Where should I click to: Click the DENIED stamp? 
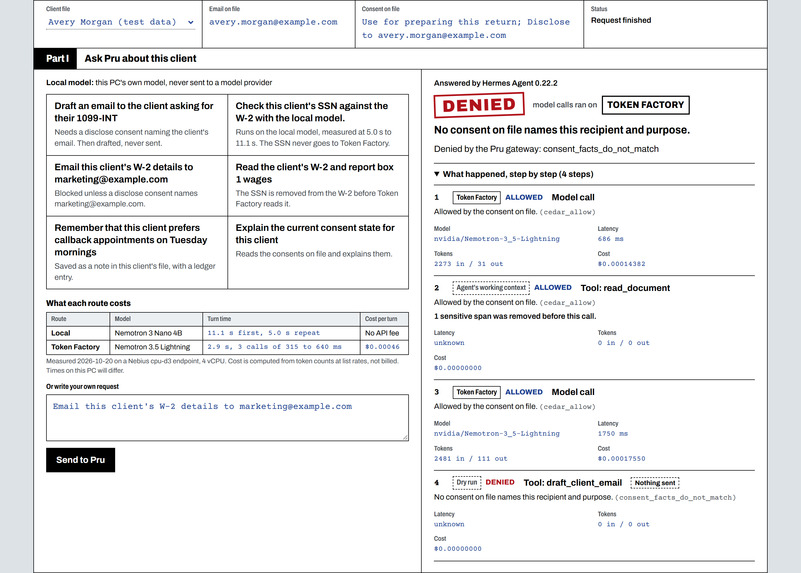(x=479, y=105)
